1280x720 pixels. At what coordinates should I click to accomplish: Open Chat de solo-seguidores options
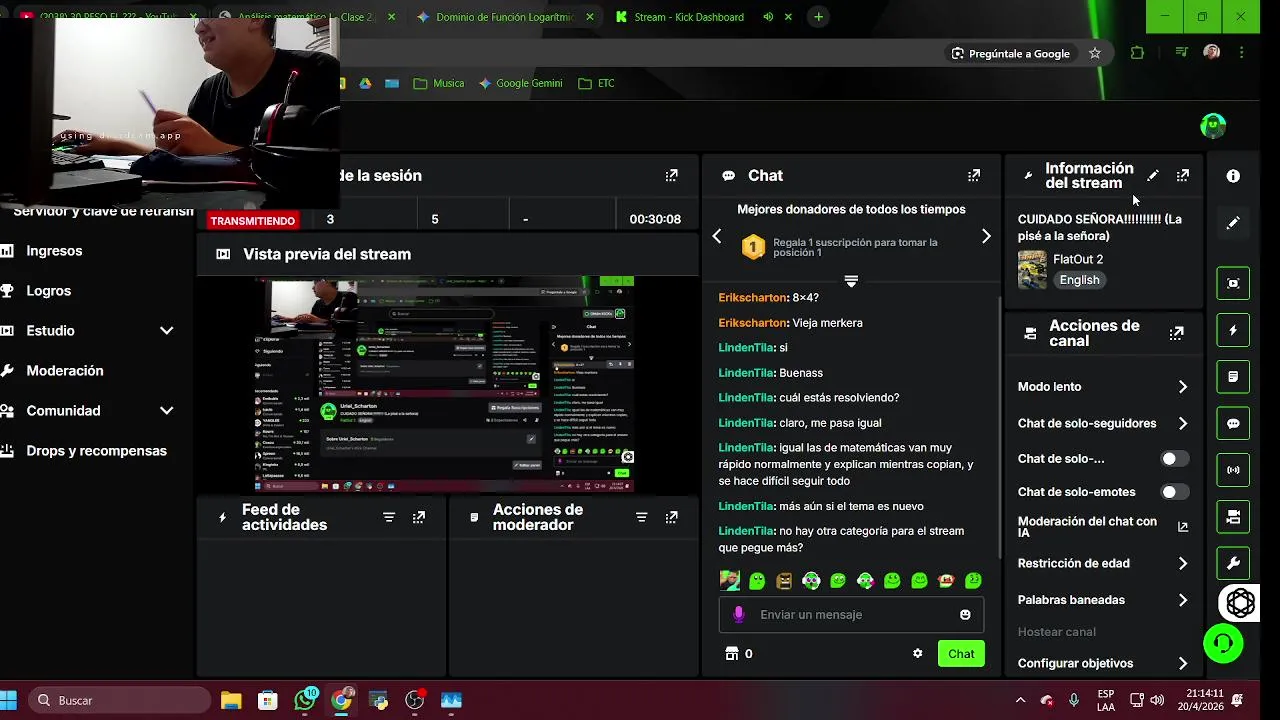tap(1103, 424)
